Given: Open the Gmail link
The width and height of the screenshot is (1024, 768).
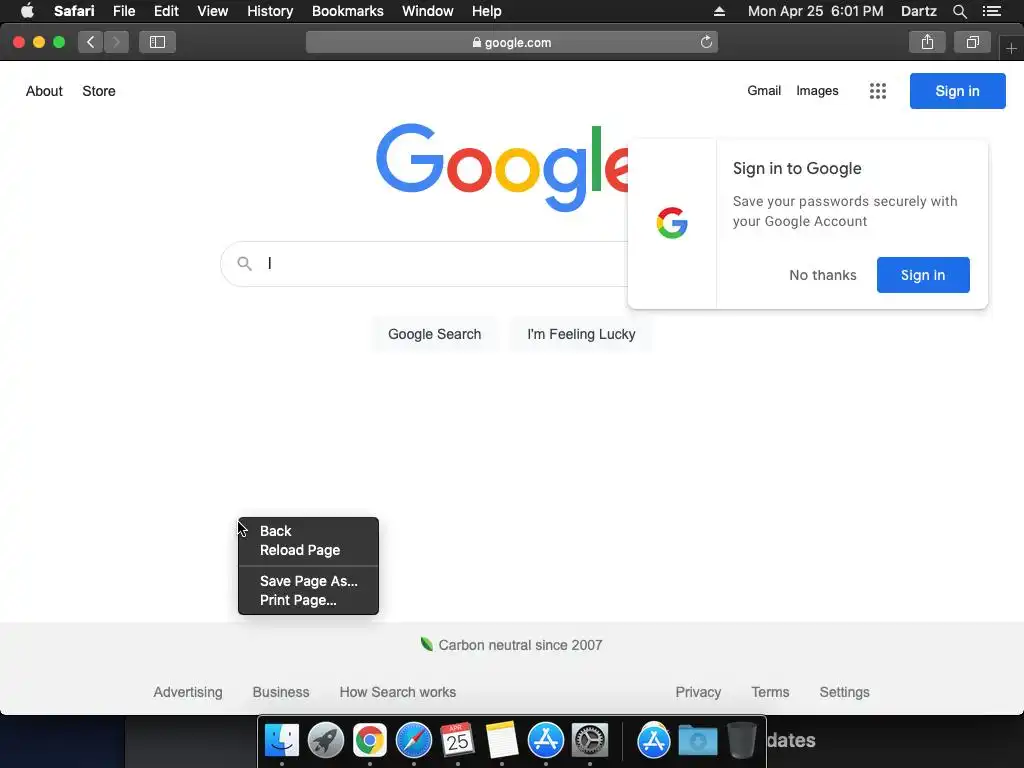Looking at the screenshot, I should [764, 91].
